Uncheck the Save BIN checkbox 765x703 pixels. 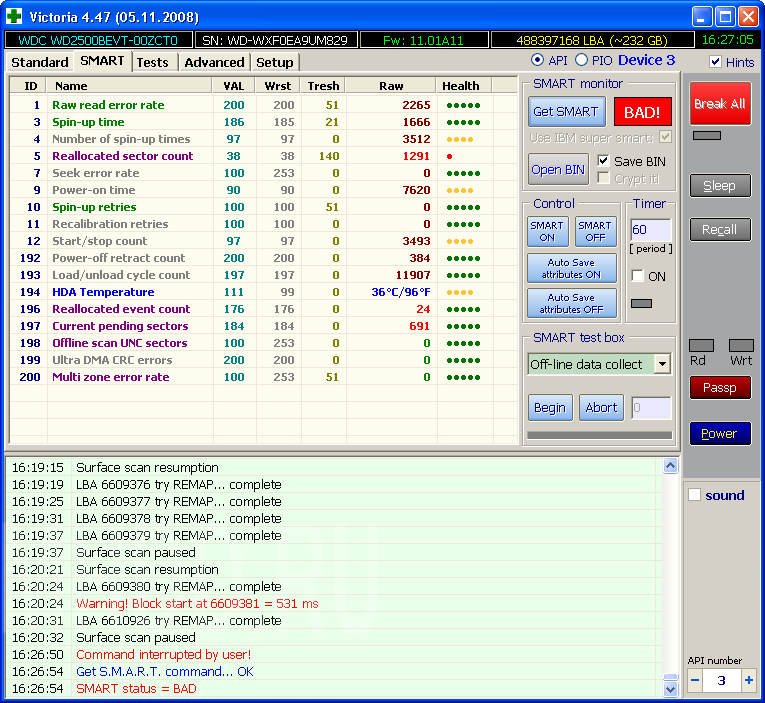(604, 161)
